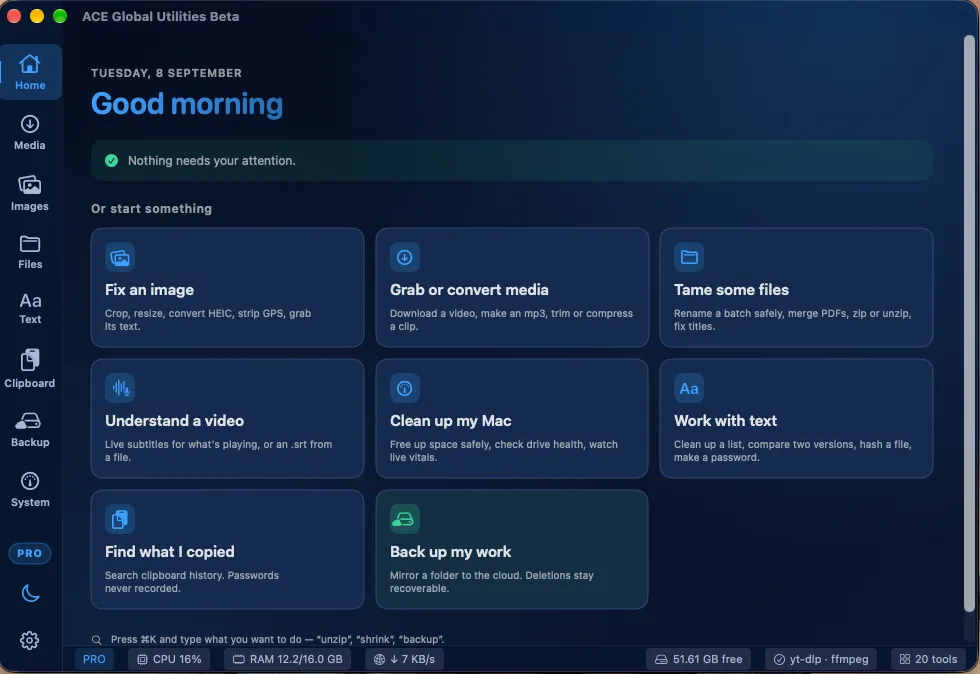Click the clipboard icon on Find what I copied card

tap(120, 519)
